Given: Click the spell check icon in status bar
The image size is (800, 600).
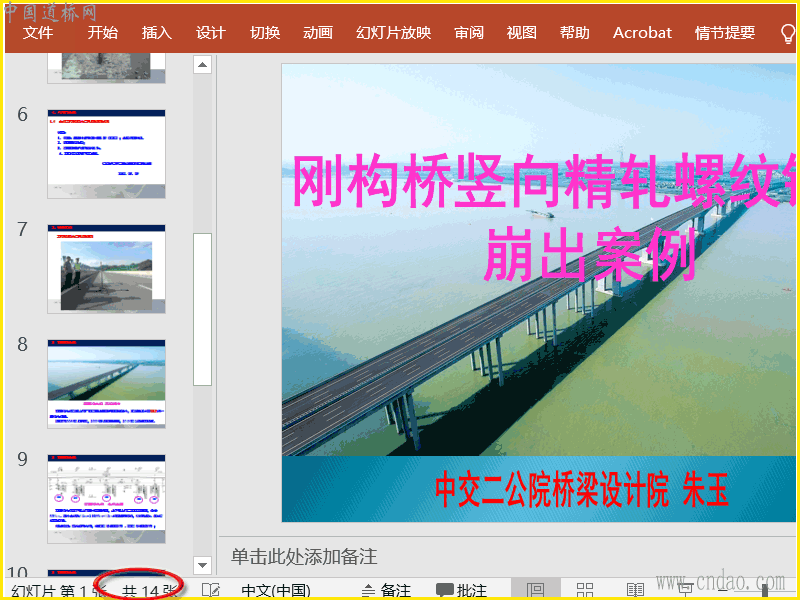Looking at the screenshot, I should point(210,590).
